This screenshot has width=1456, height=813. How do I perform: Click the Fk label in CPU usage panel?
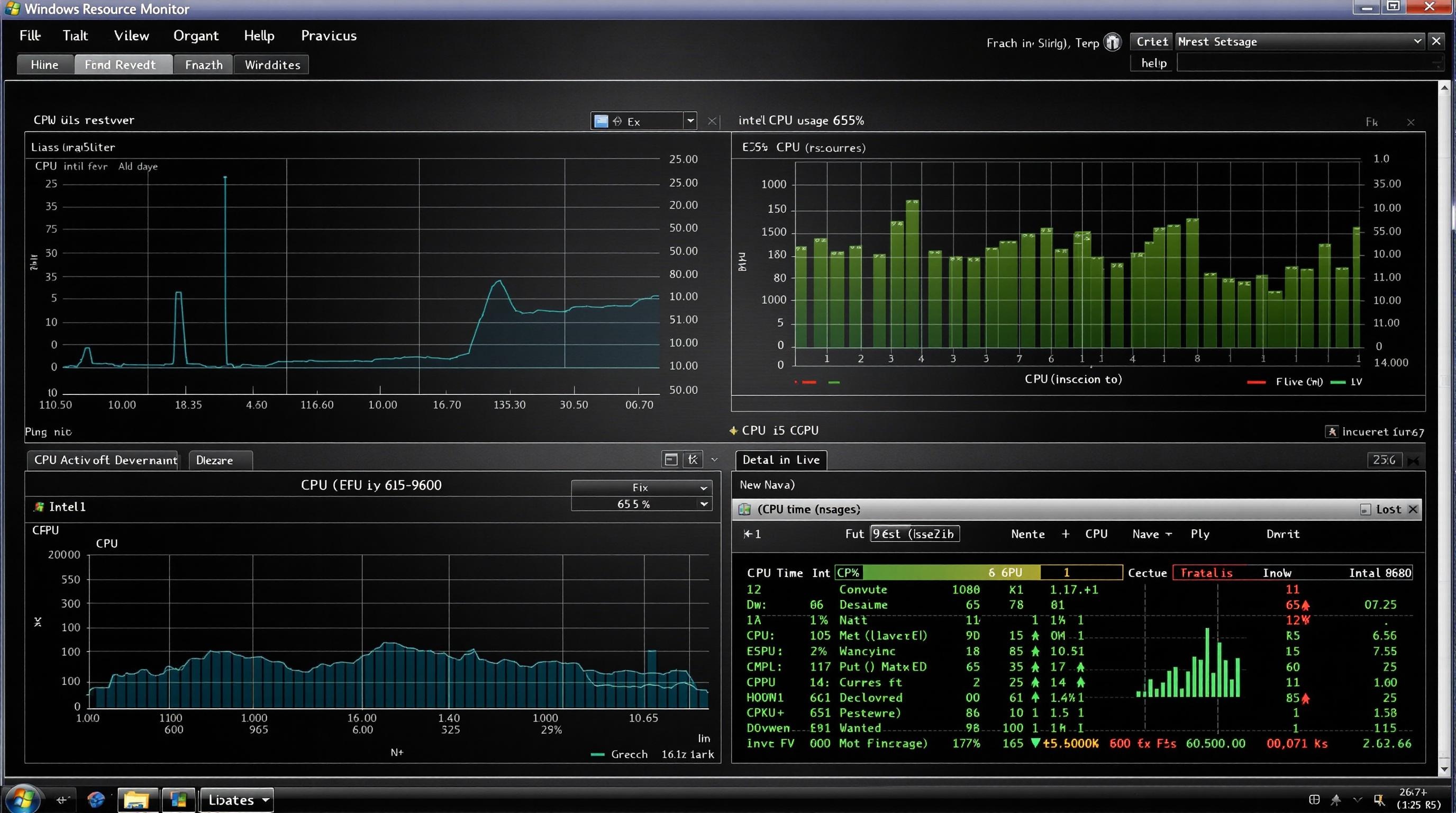point(1371,122)
